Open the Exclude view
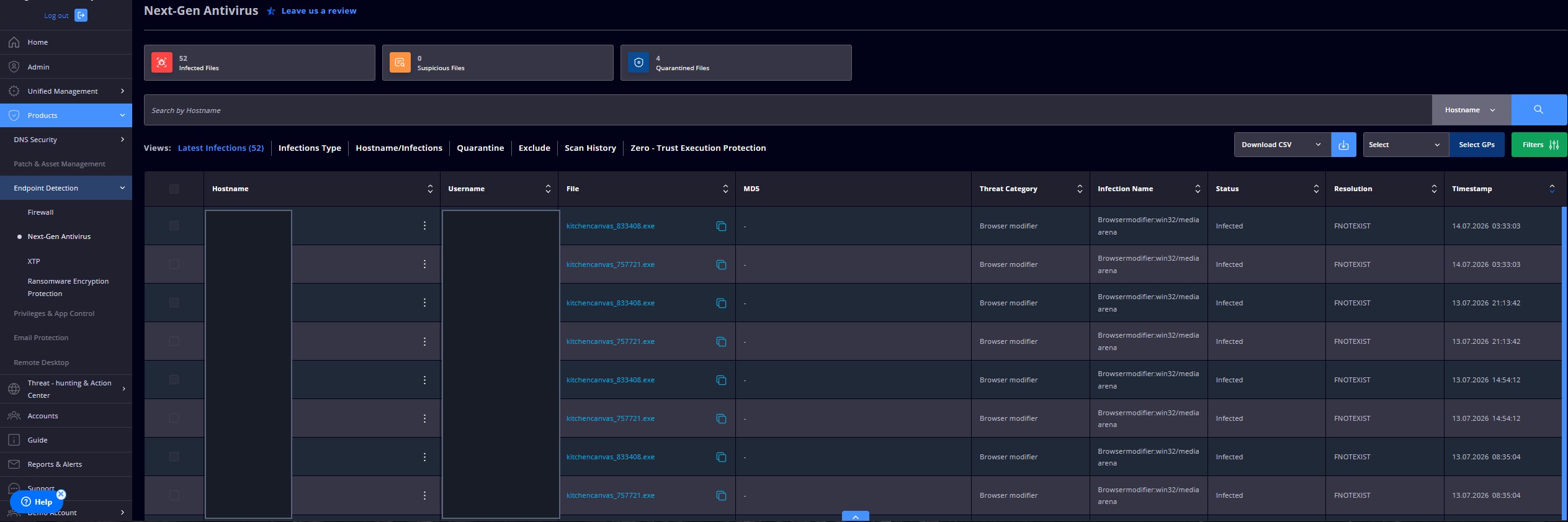 click(x=534, y=148)
